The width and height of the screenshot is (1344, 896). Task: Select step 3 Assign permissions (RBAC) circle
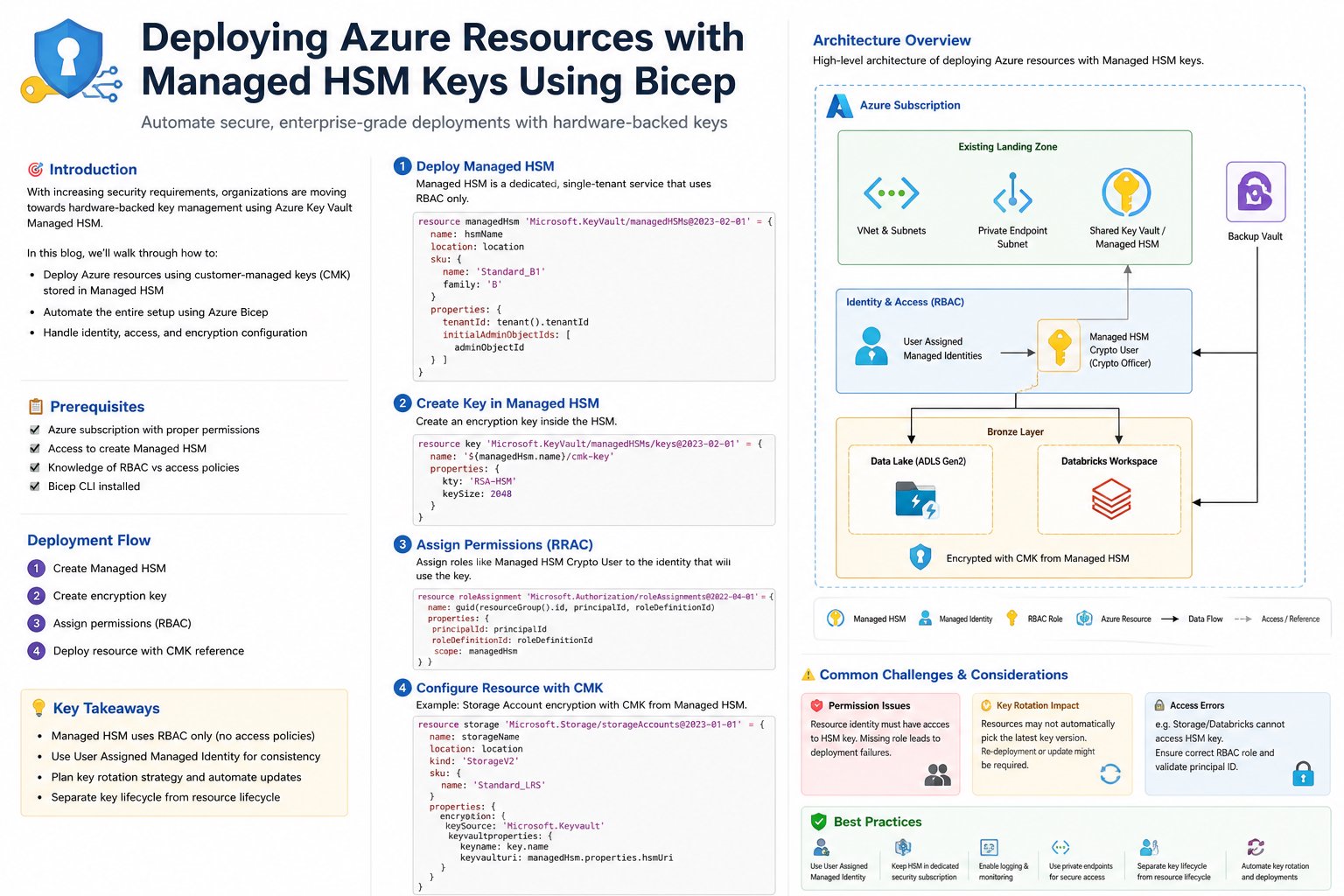[36, 623]
